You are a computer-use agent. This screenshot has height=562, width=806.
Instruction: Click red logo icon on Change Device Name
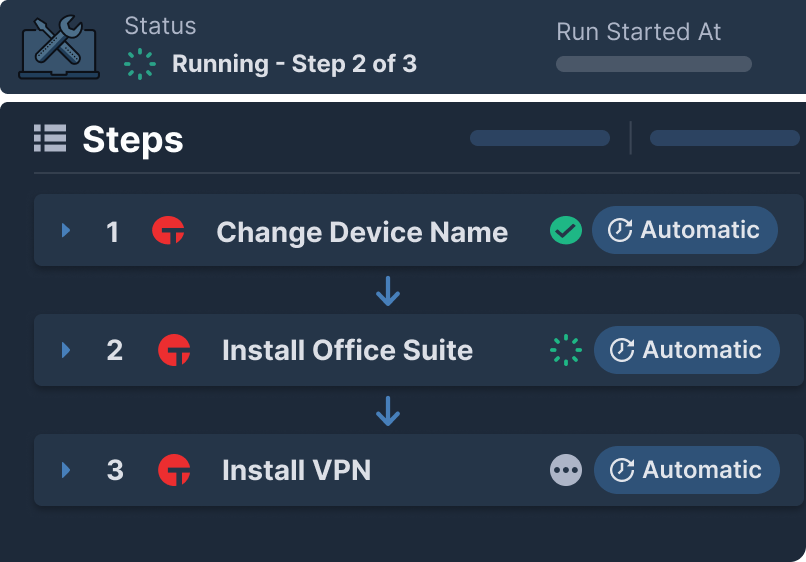coord(168,230)
